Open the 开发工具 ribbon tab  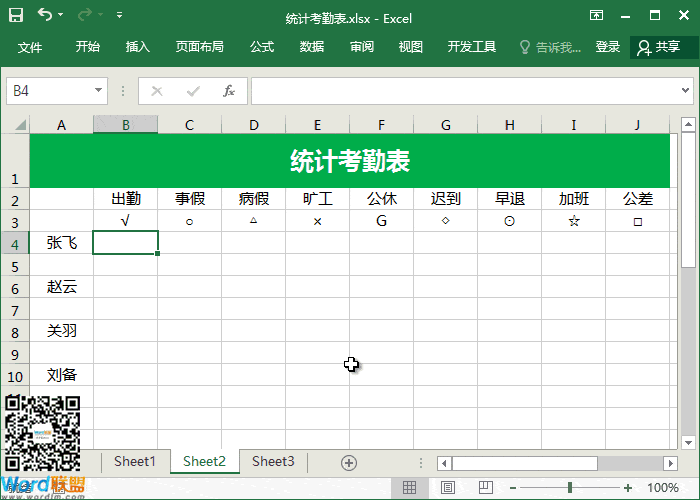click(472, 46)
